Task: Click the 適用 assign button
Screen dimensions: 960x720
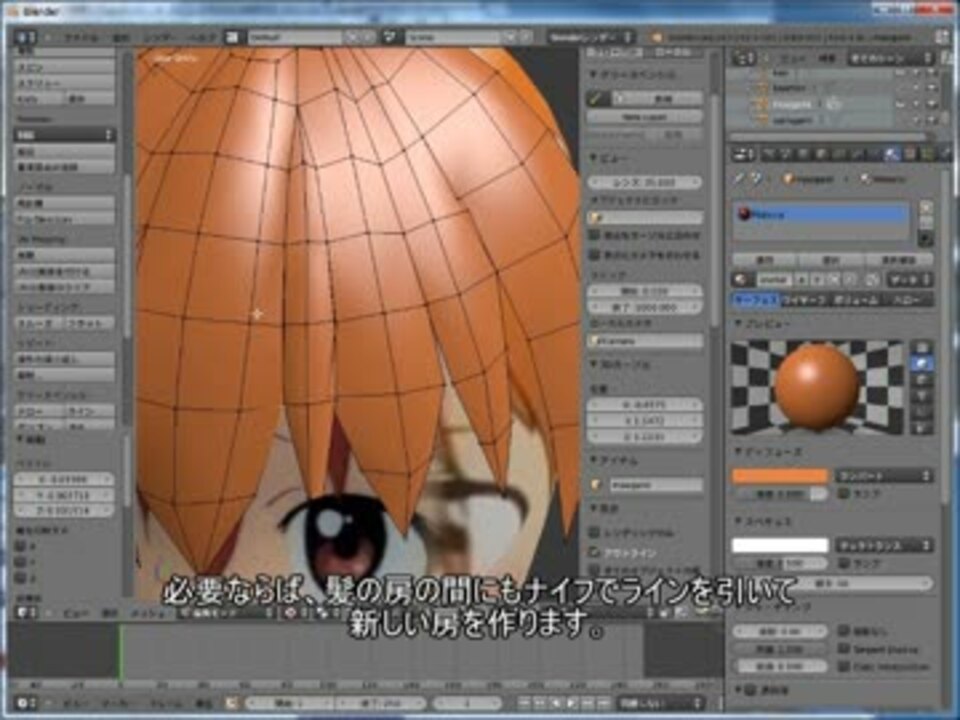Action: 765,260
